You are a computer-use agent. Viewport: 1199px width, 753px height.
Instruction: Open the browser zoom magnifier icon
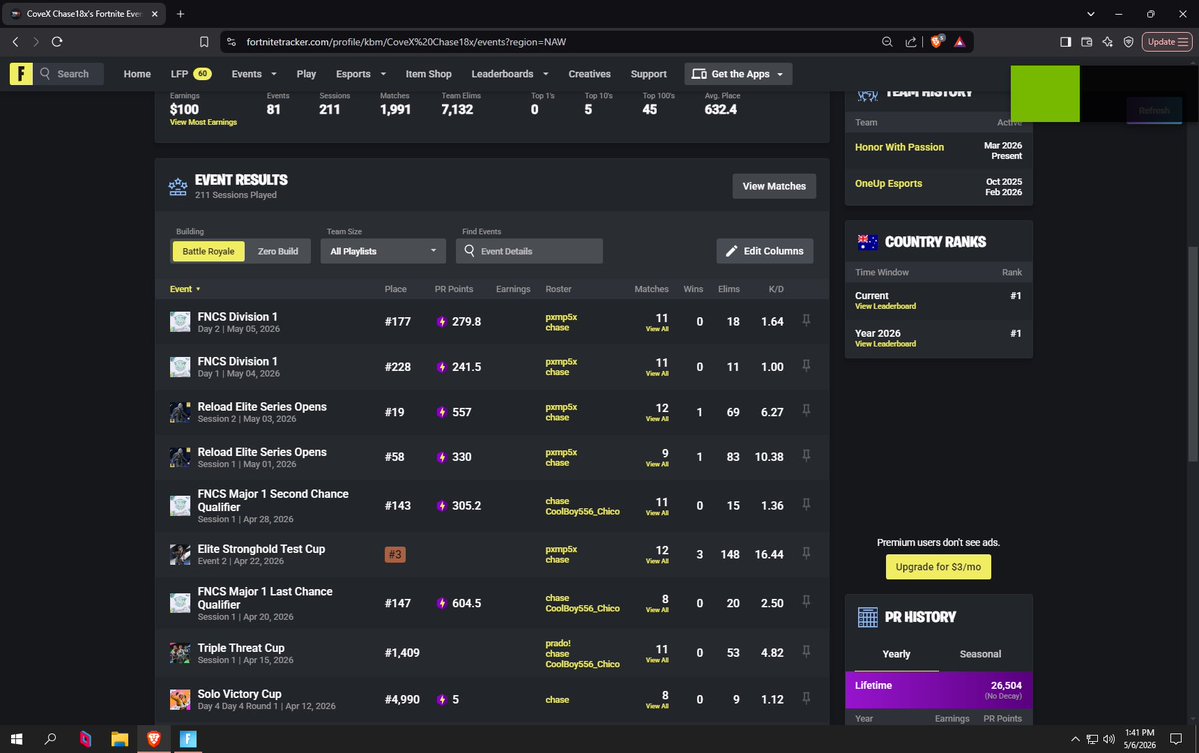tap(887, 42)
